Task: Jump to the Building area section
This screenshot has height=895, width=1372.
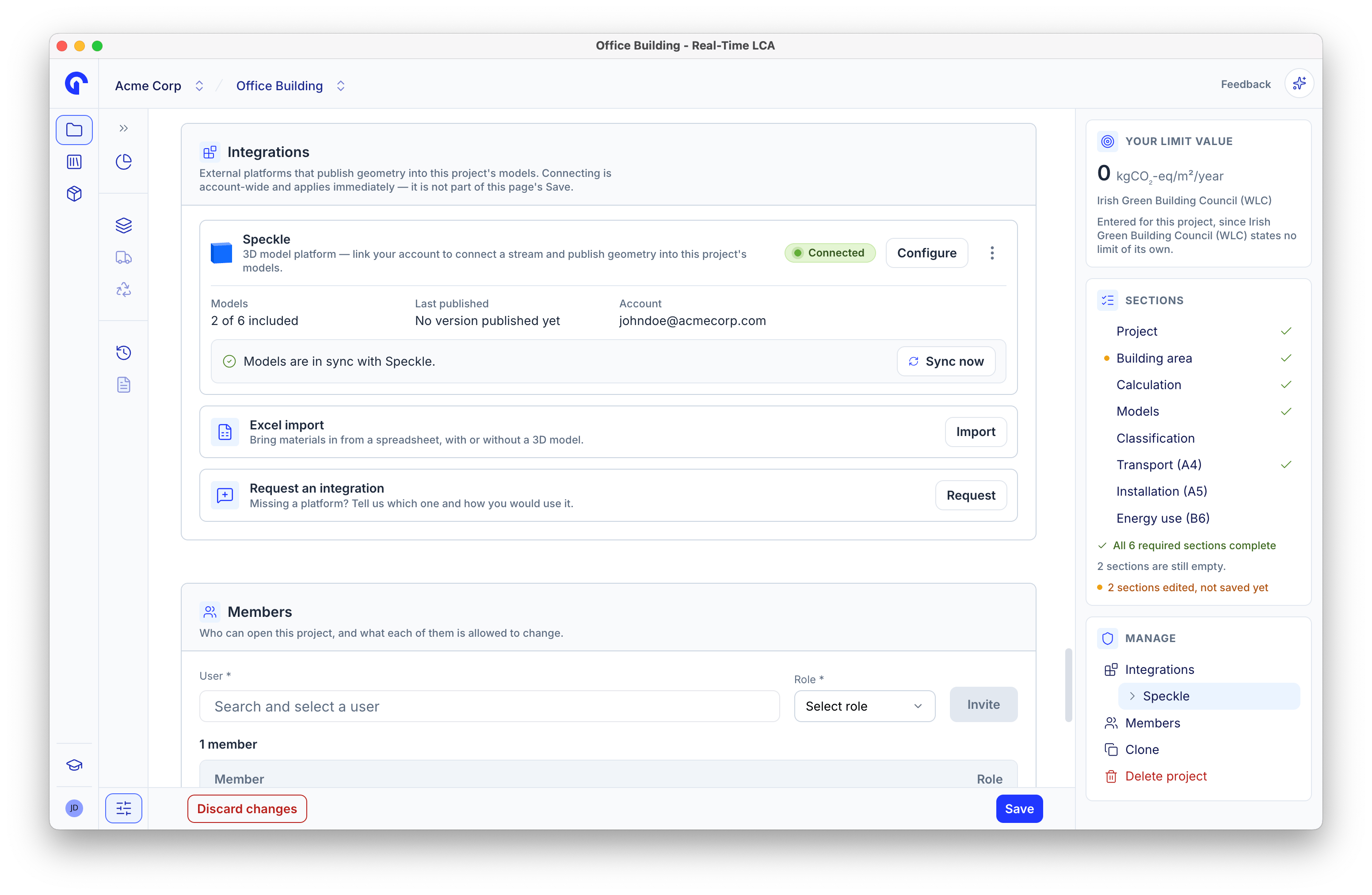Action: pyautogui.click(x=1154, y=358)
